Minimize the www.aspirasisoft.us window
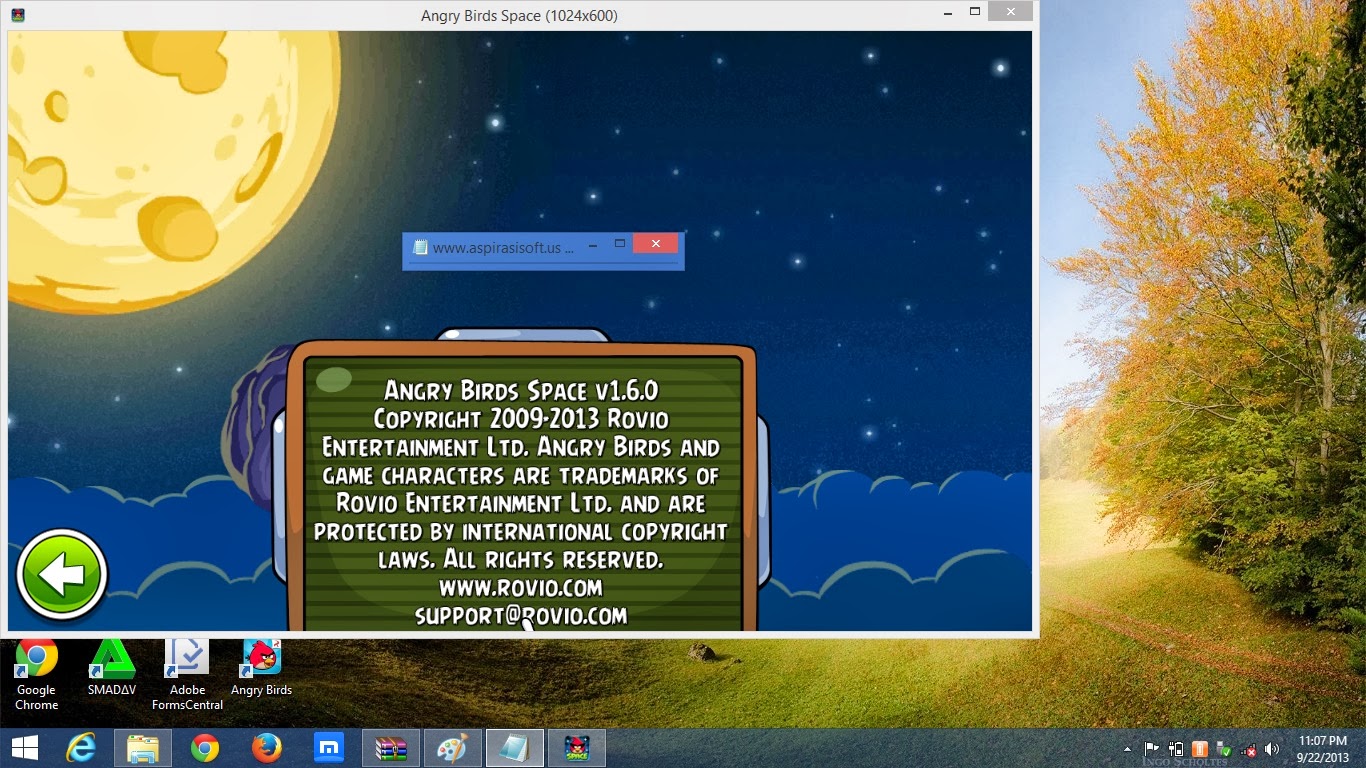 point(593,245)
